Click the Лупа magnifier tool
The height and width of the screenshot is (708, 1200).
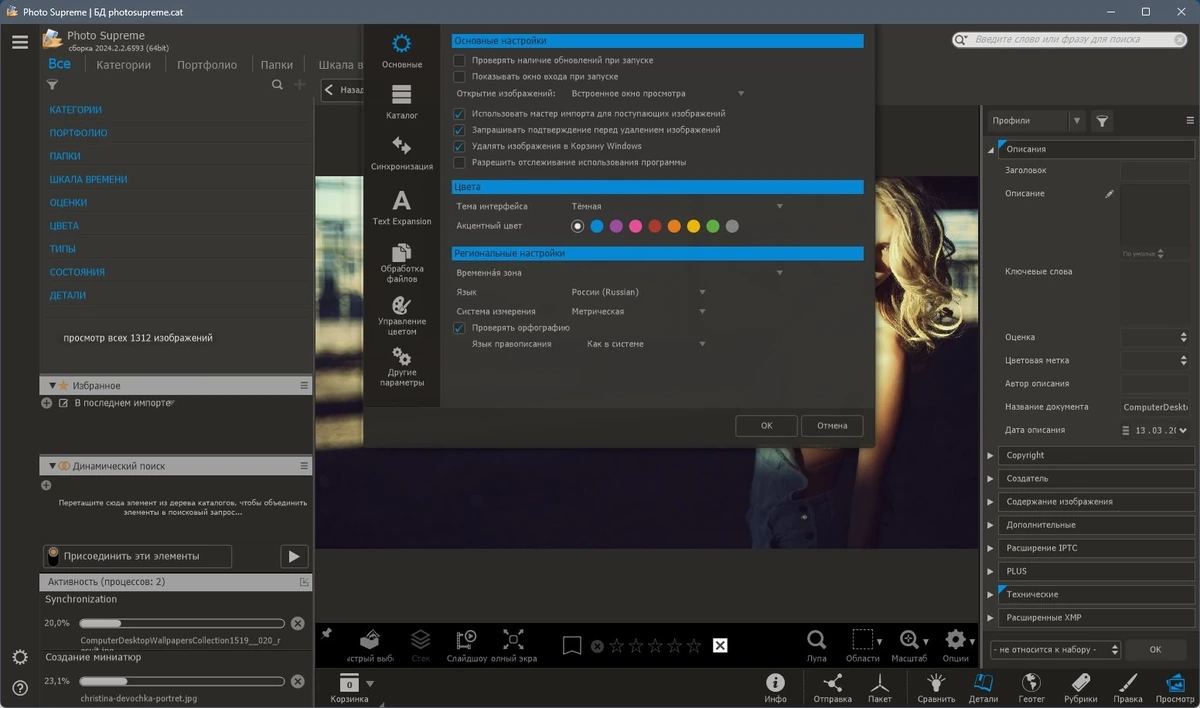coord(816,646)
